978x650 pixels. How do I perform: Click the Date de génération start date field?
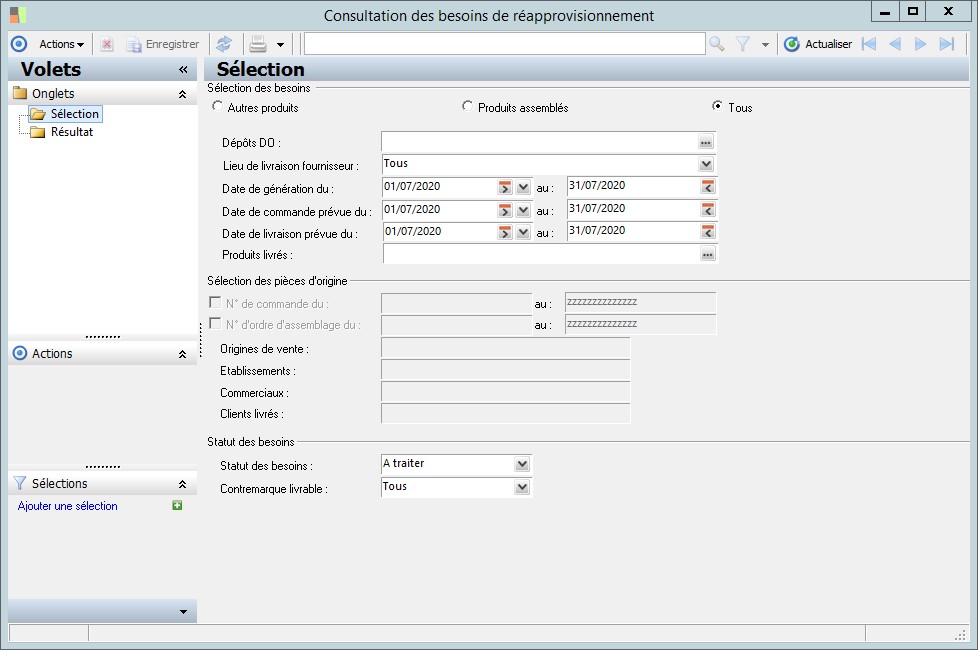438,186
